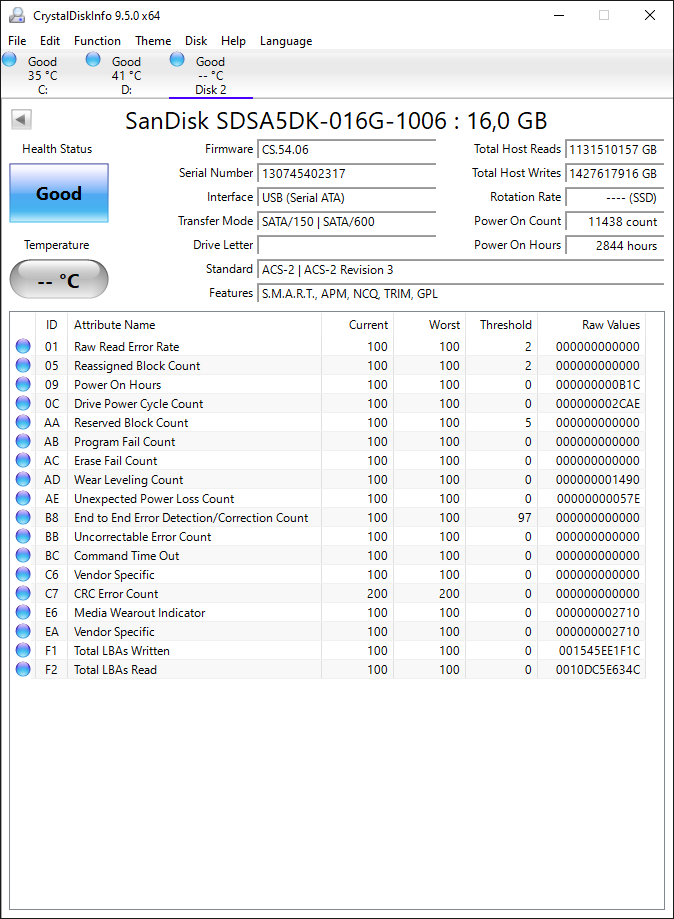
Task: Click status orb for CRC Error Count
Action: [x=23, y=593]
